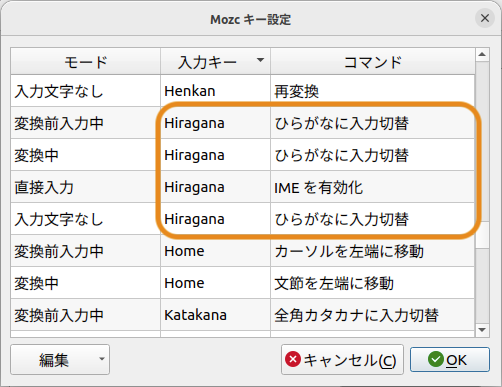Screen dimensions: 502x387
Task: Select the Katakana key cell
Action: [215, 315]
